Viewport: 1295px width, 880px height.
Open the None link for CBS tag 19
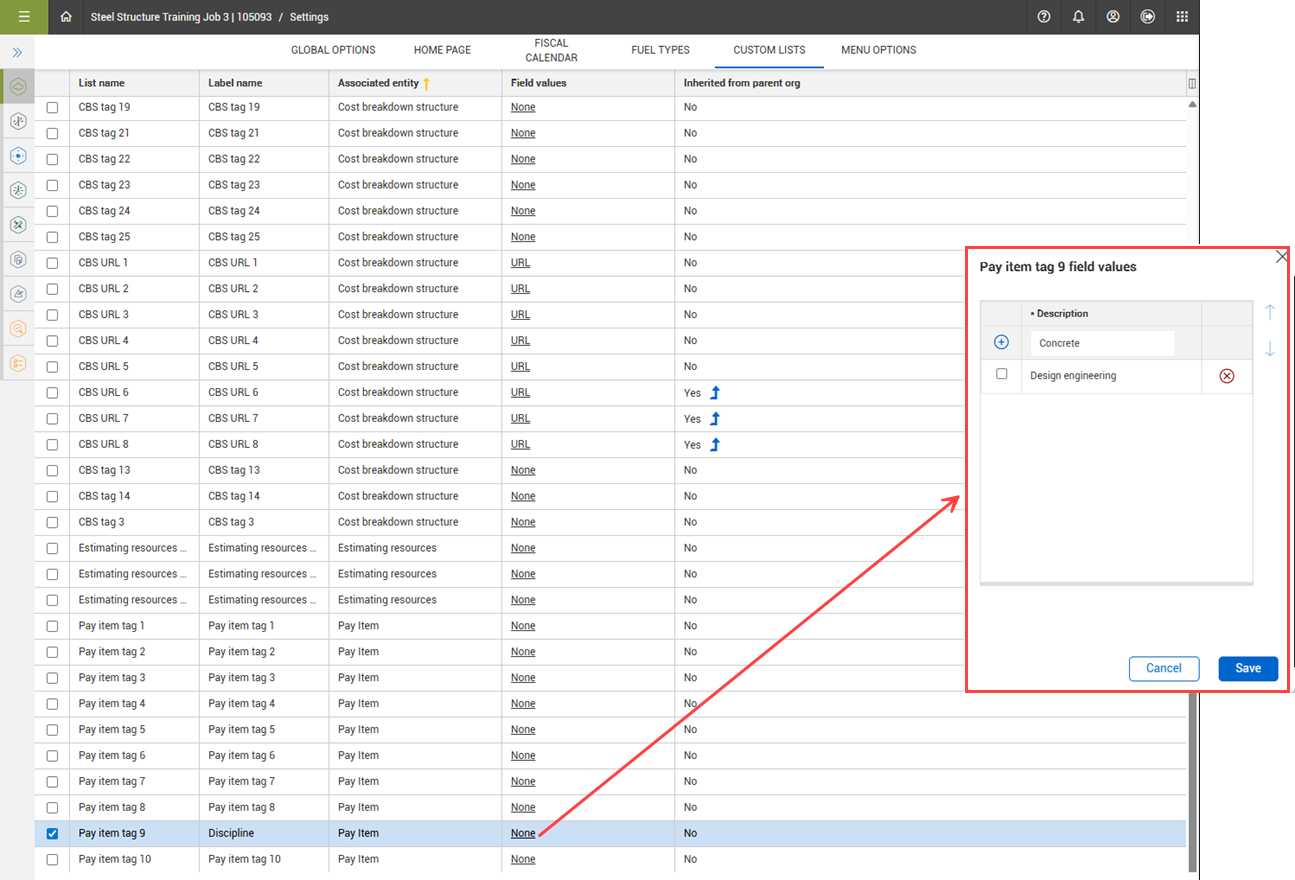tap(523, 107)
